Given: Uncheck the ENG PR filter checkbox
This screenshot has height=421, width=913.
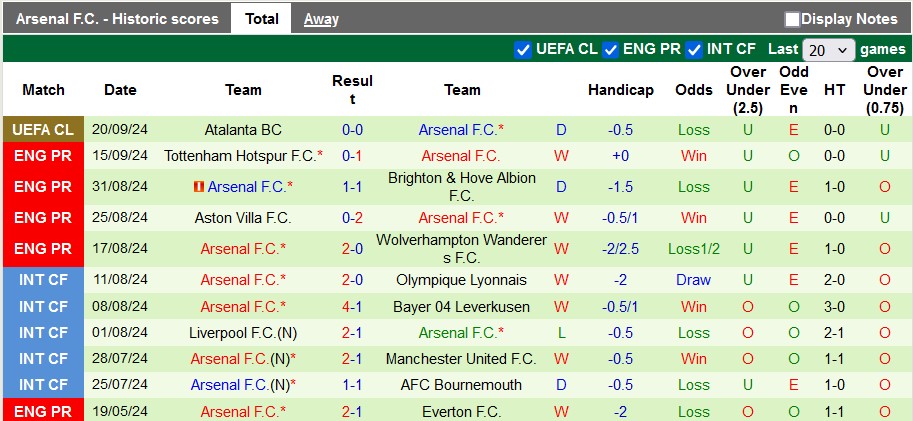Looking at the screenshot, I should click(x=611, y=49).
